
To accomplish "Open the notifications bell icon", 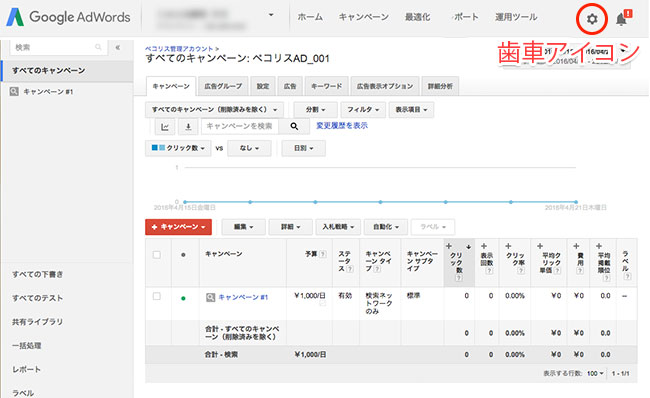I will pyautogui.click(x=621, y=19).
